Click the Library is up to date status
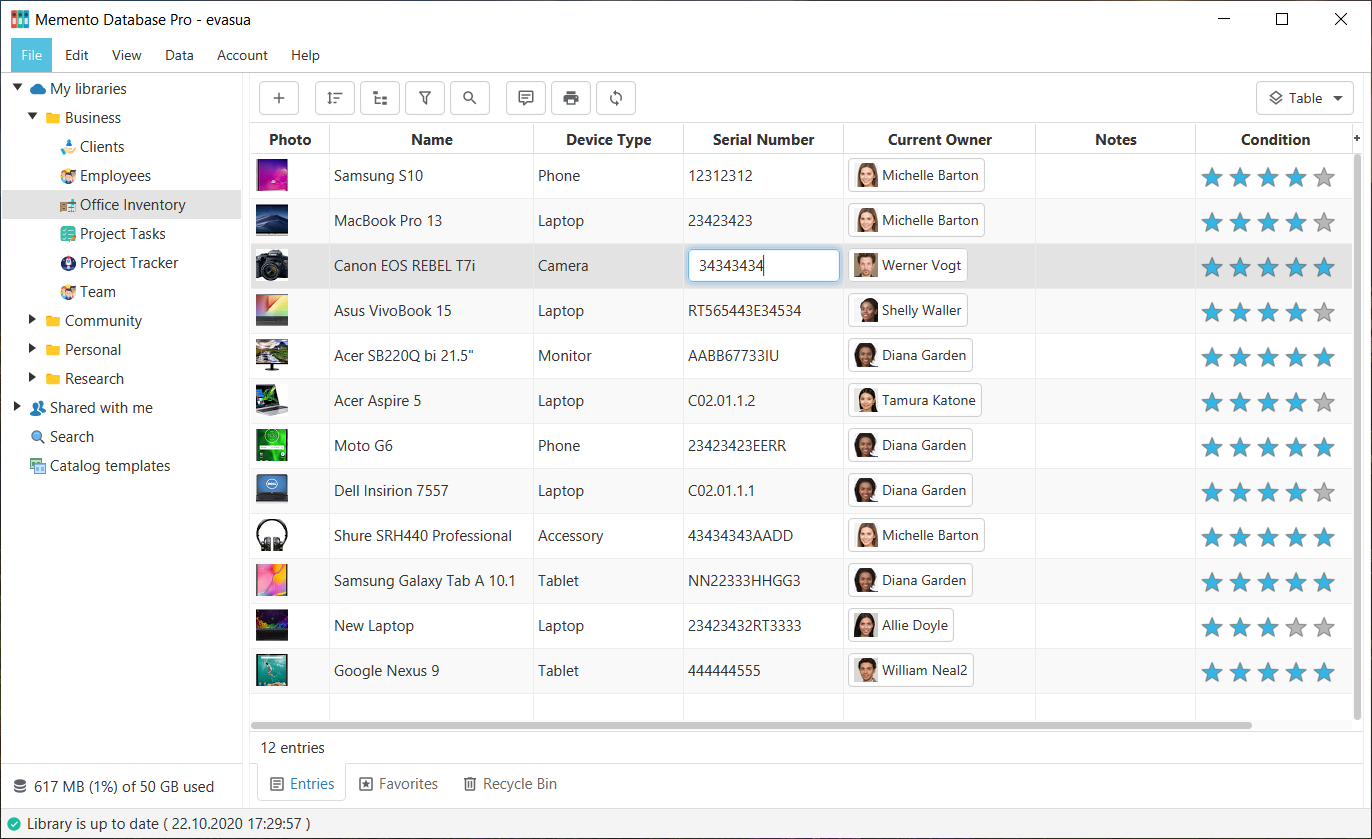 pos(168,824)
